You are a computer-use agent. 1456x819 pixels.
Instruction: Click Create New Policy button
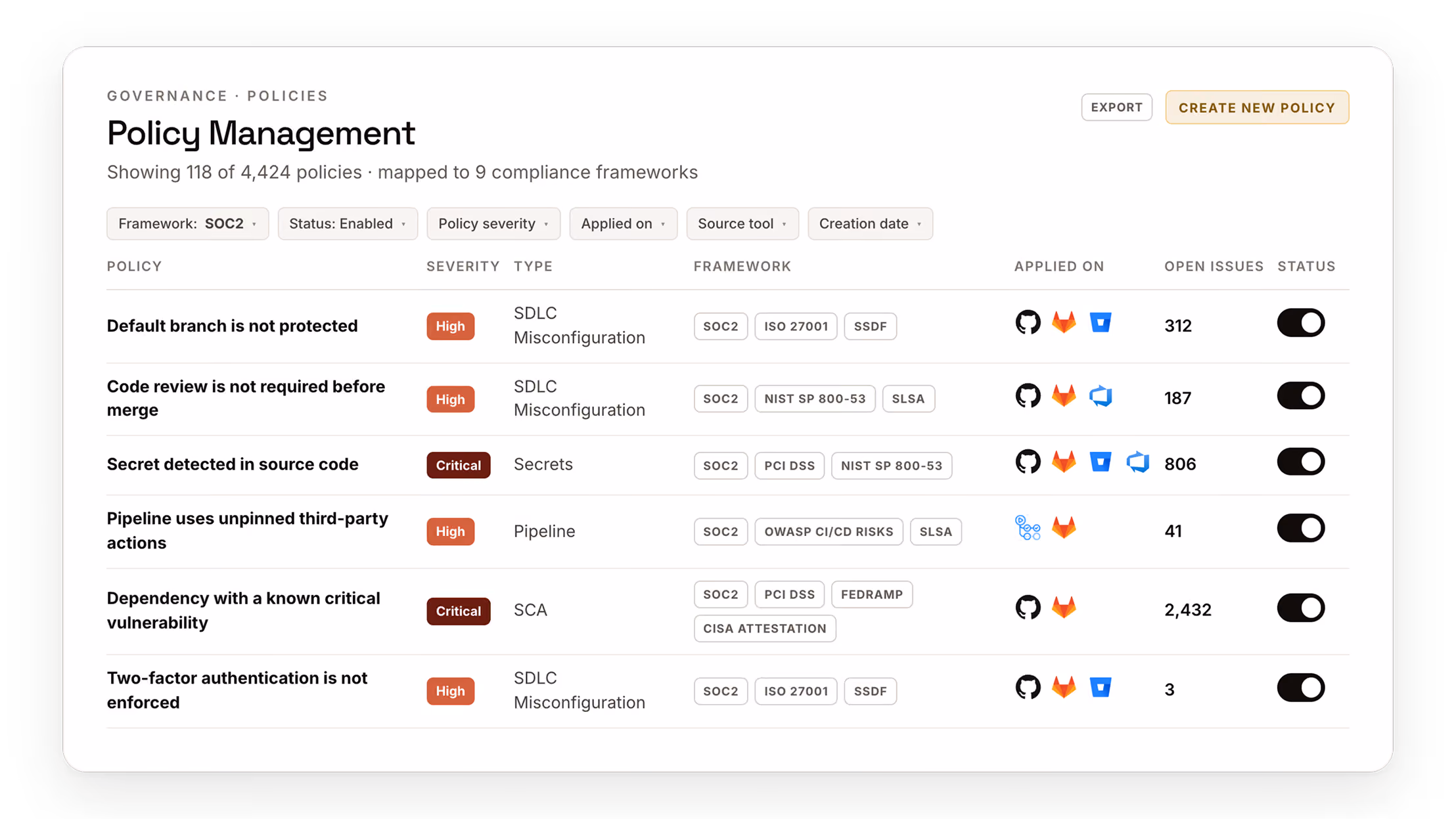(x=1257, y=107)
